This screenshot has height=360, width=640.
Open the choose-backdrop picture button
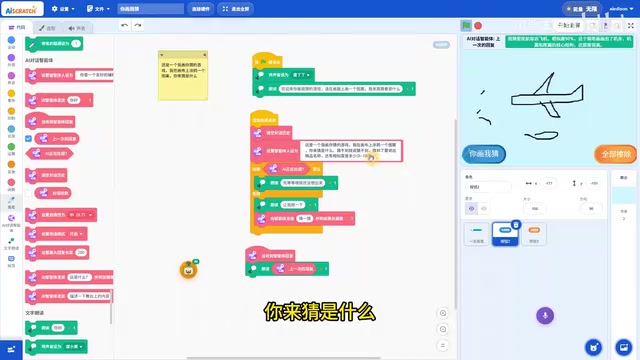[x=624, y=347]
